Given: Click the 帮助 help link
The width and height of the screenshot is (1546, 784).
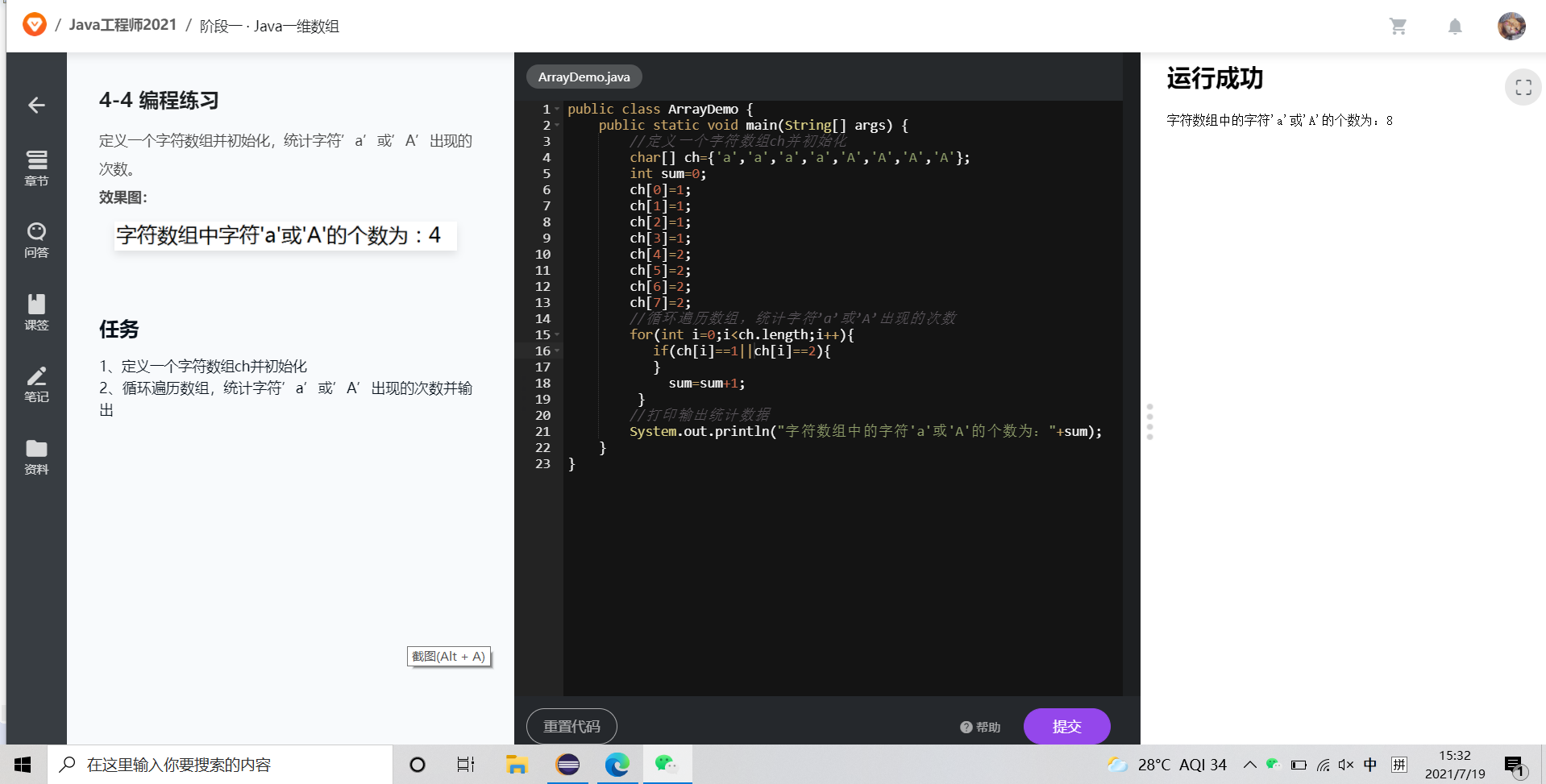Looking at the screenshot, I should point(980,727).
